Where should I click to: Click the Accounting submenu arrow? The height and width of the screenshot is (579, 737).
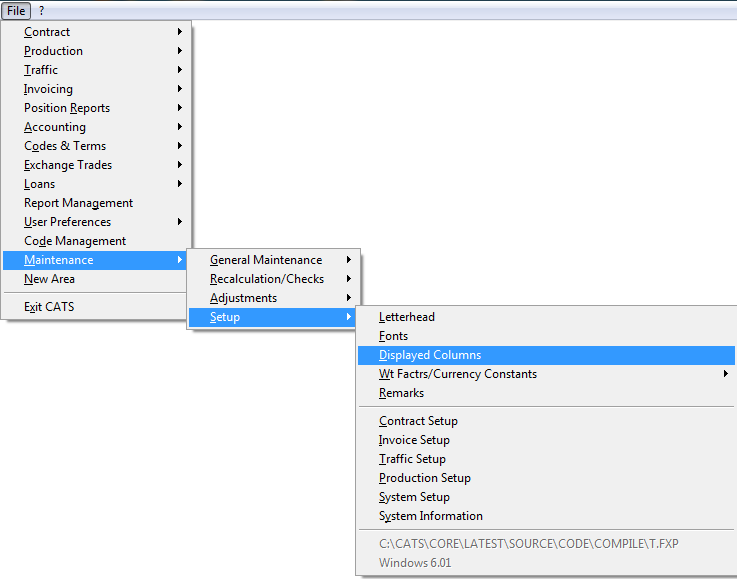(x=180, y=126)
